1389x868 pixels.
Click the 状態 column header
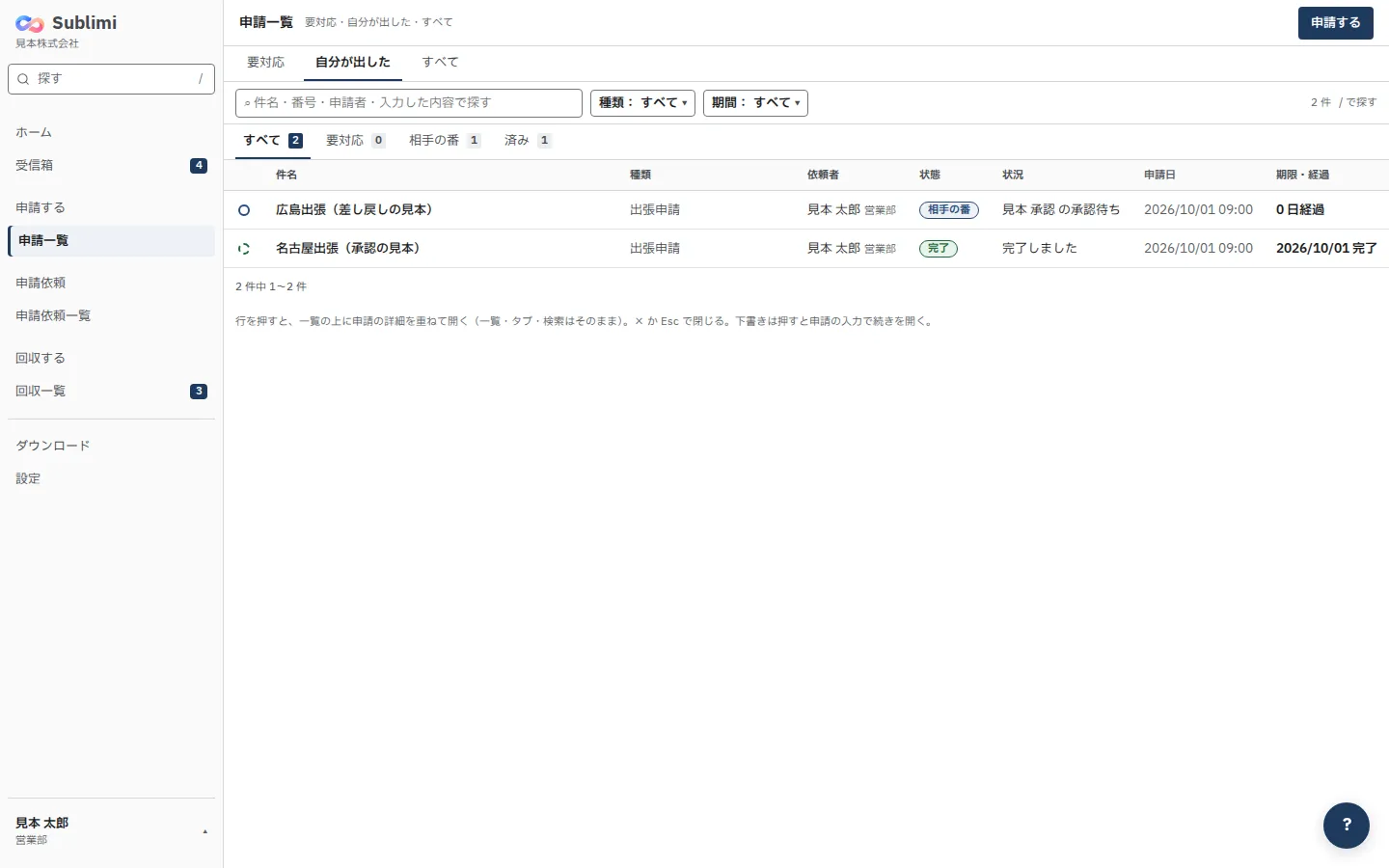coord(930,176)
